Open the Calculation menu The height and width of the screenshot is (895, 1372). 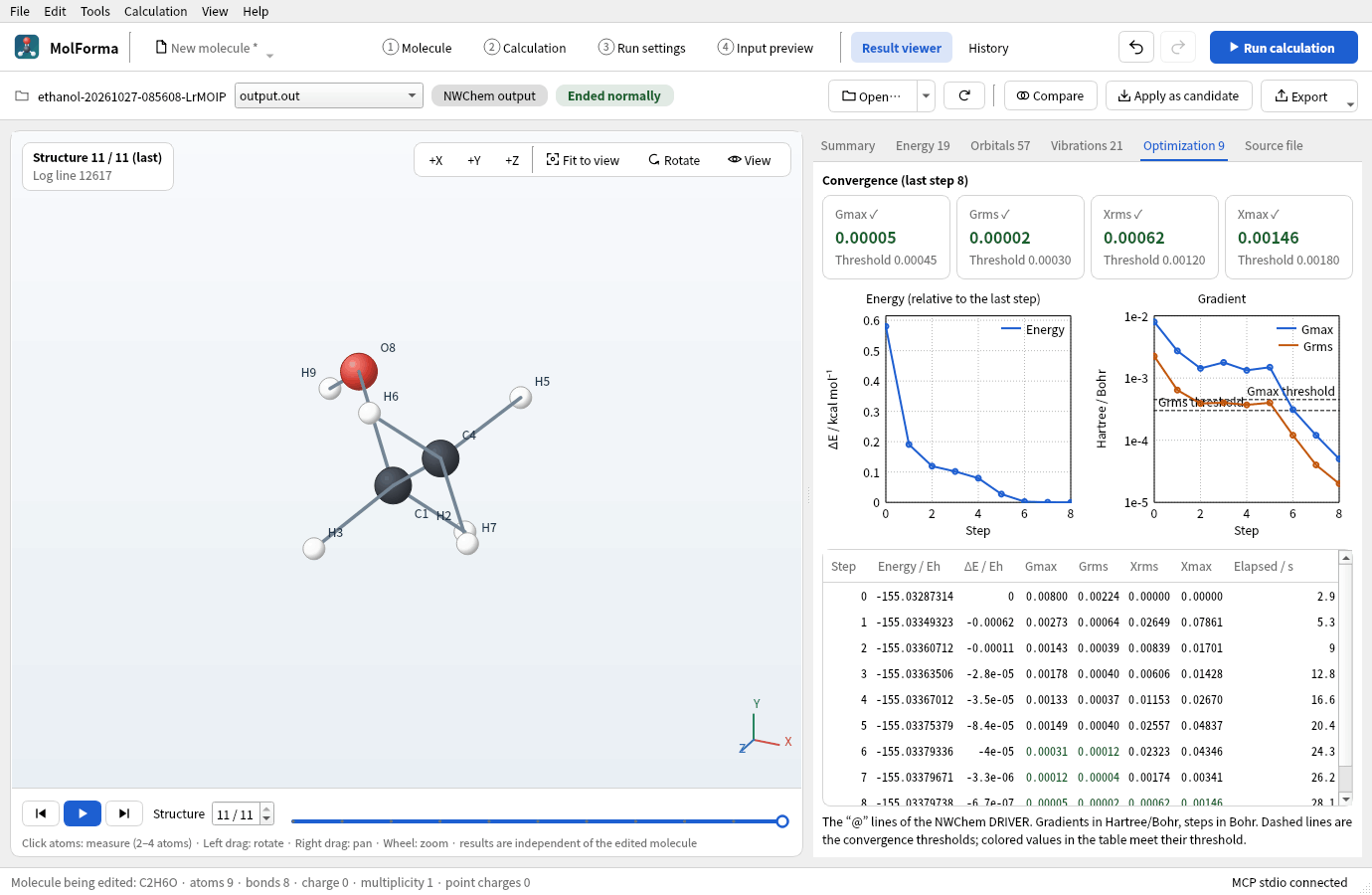[155, 11]
